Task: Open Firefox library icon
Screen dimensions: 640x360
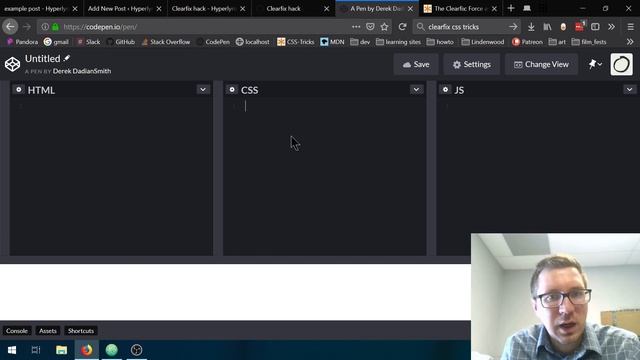Action: [547, 27]
